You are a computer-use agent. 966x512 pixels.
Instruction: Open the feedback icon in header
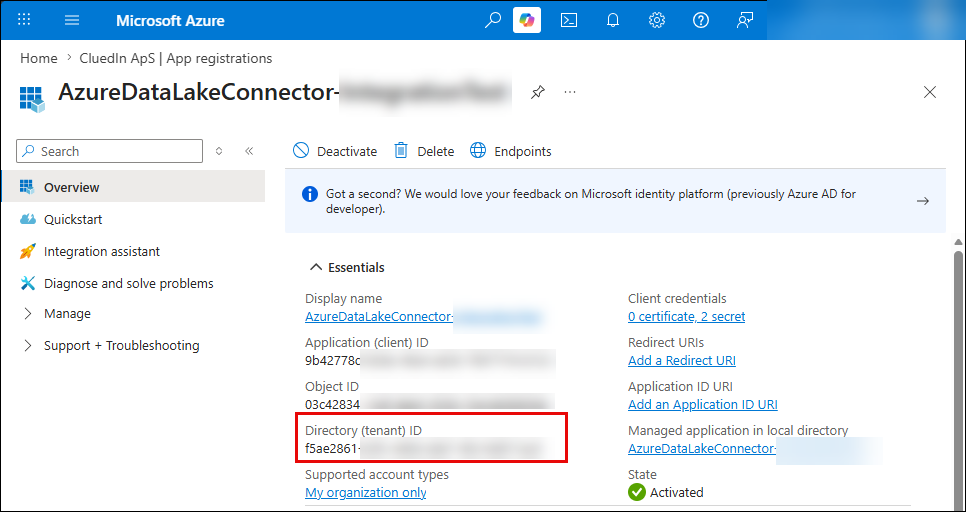coord(745,20)
